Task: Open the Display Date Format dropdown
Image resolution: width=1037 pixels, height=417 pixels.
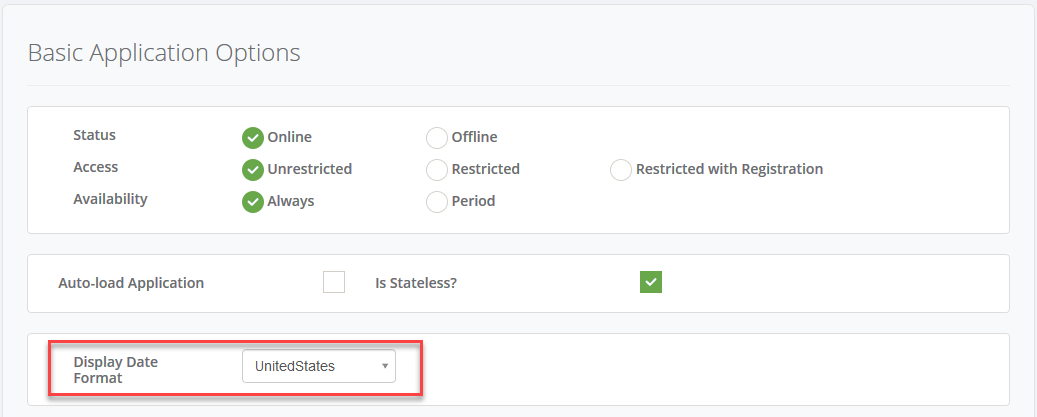Action: click(319, 366)
